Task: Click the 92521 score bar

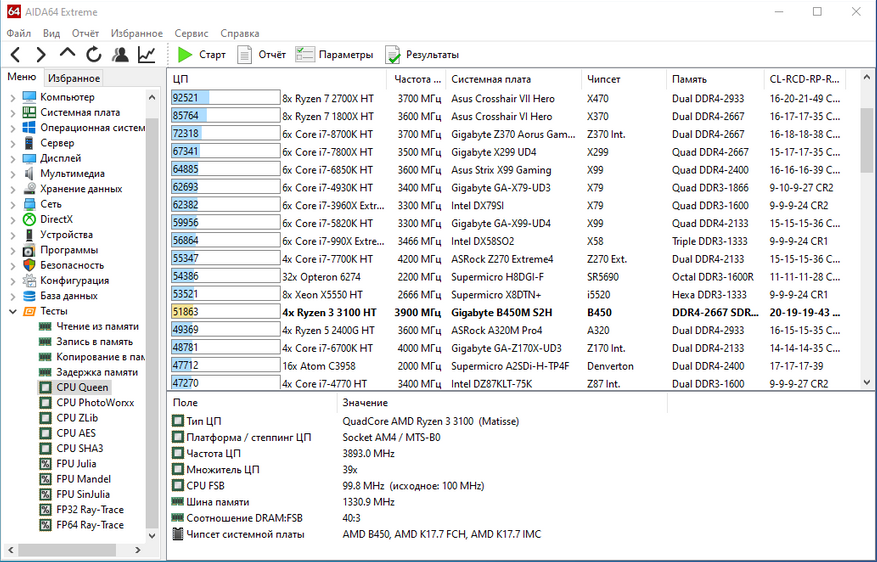Action: 225,98
